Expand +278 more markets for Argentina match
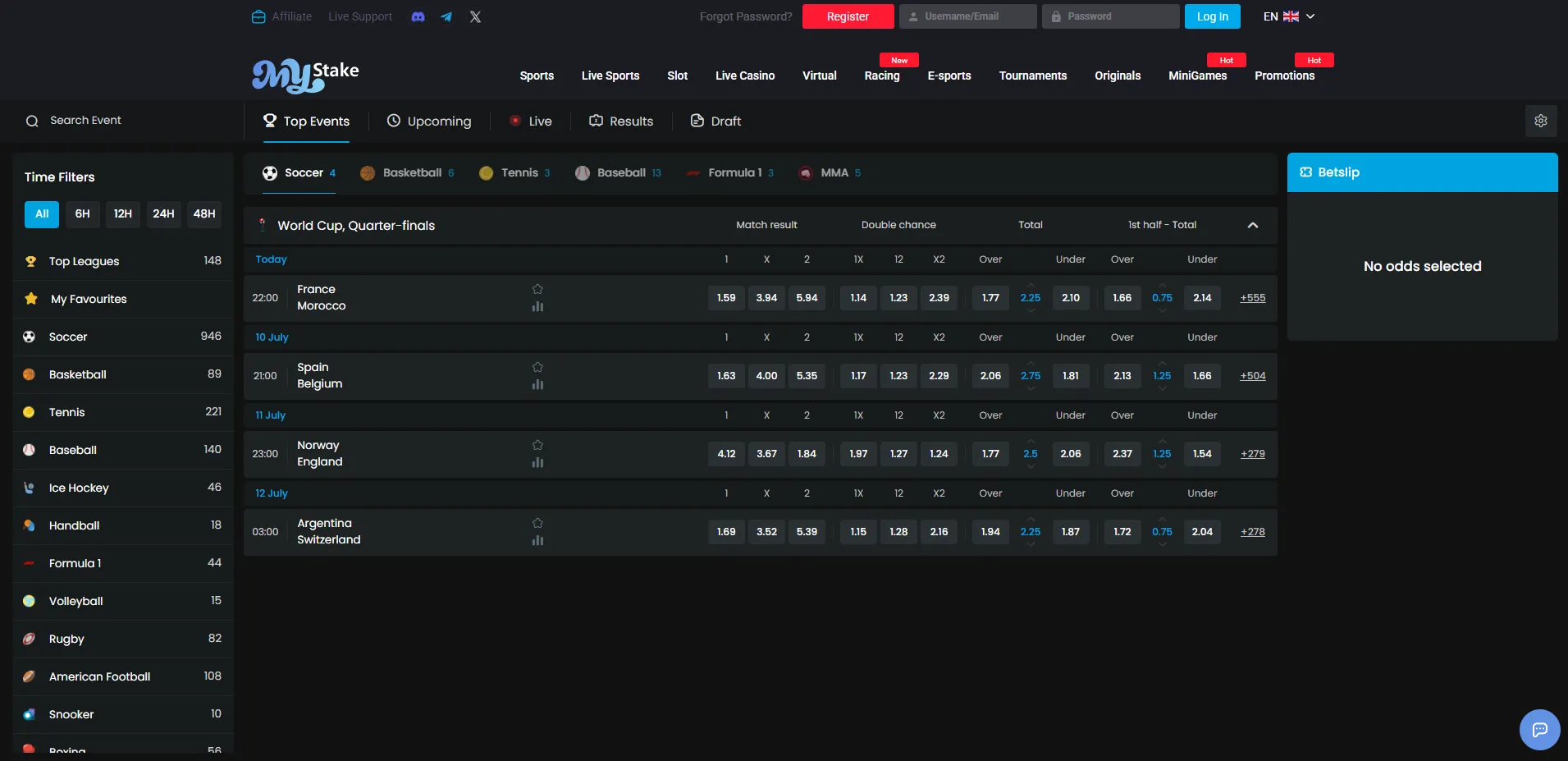This screenshot has height=761, width=1568. tap(1252, 532)
